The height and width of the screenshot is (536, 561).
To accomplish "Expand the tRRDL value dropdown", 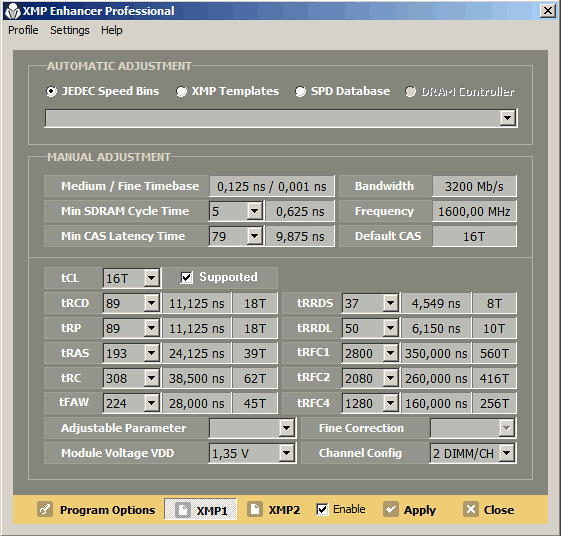I will [x=390, y=328].
